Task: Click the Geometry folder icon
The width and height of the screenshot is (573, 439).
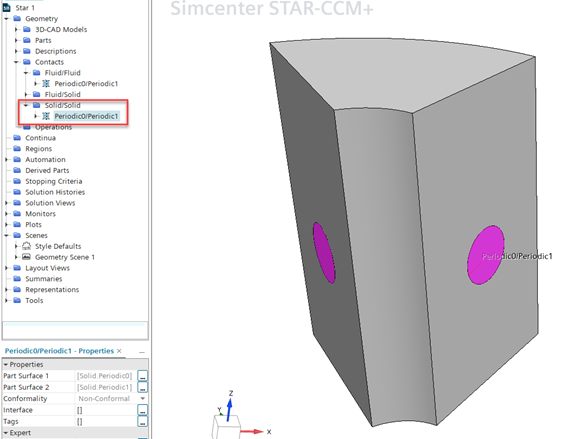Action: coord(17,18)
